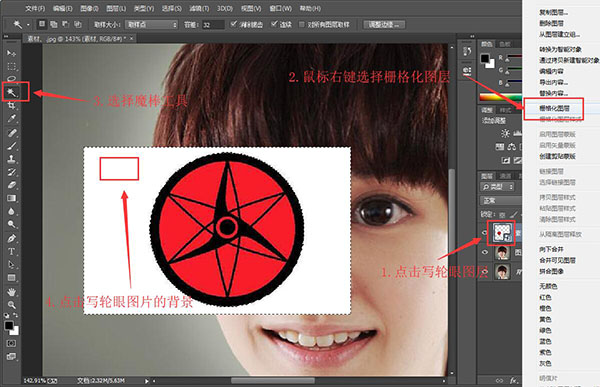This screenshot has width=600, height=387.
Task: Select the Horizontal Type tool
Action: (x=11, y=251)
